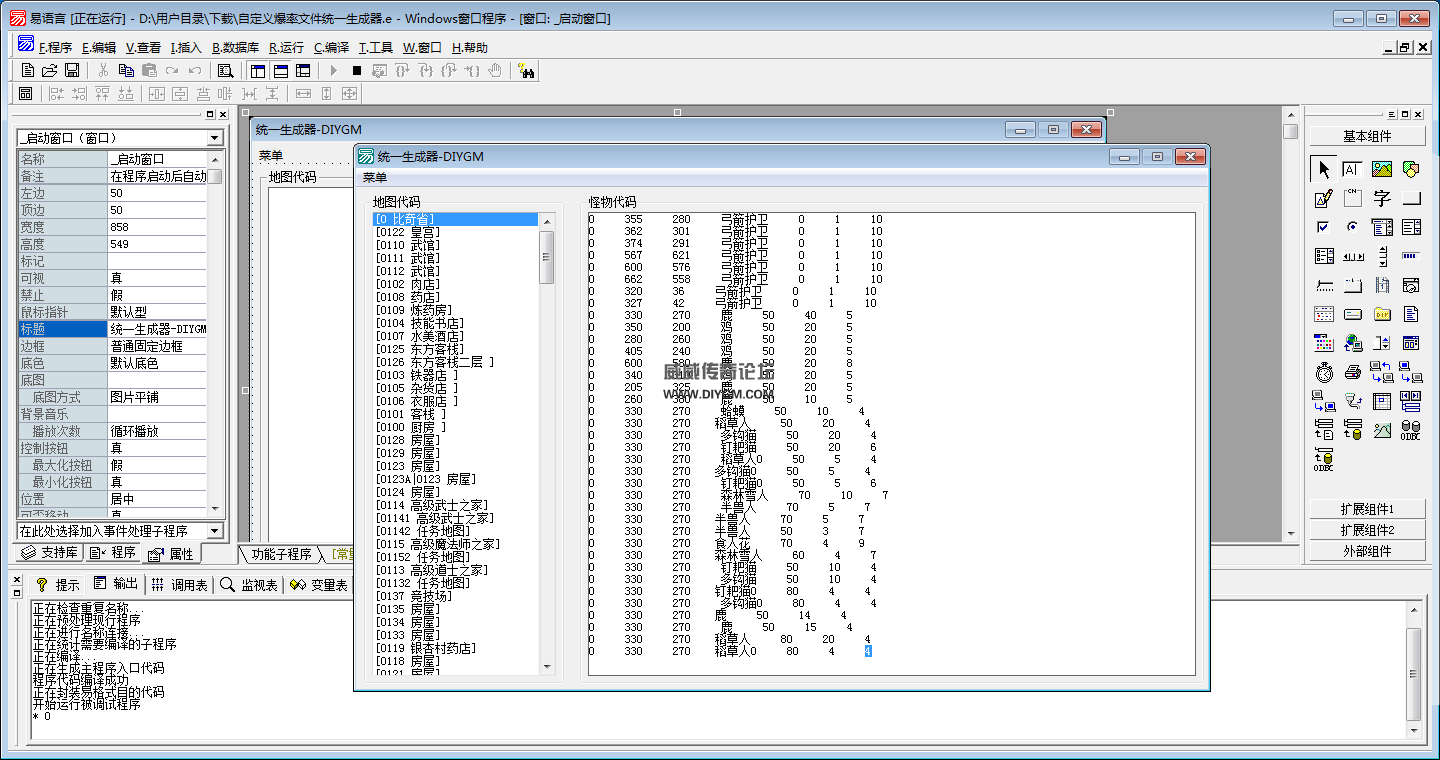Pick the checkbox component icon in palette
This screenshot has width=1440, height=760.
tap(1324, 227)
